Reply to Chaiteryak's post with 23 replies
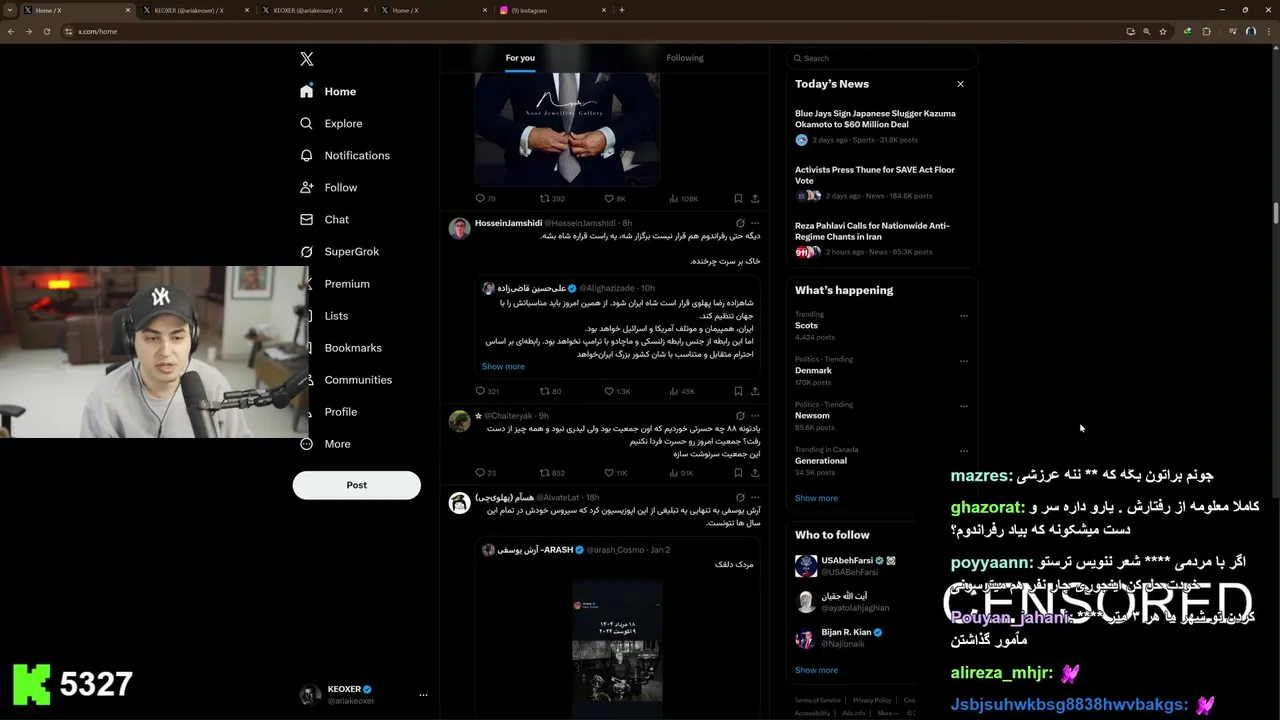 [x=486, y=473]
